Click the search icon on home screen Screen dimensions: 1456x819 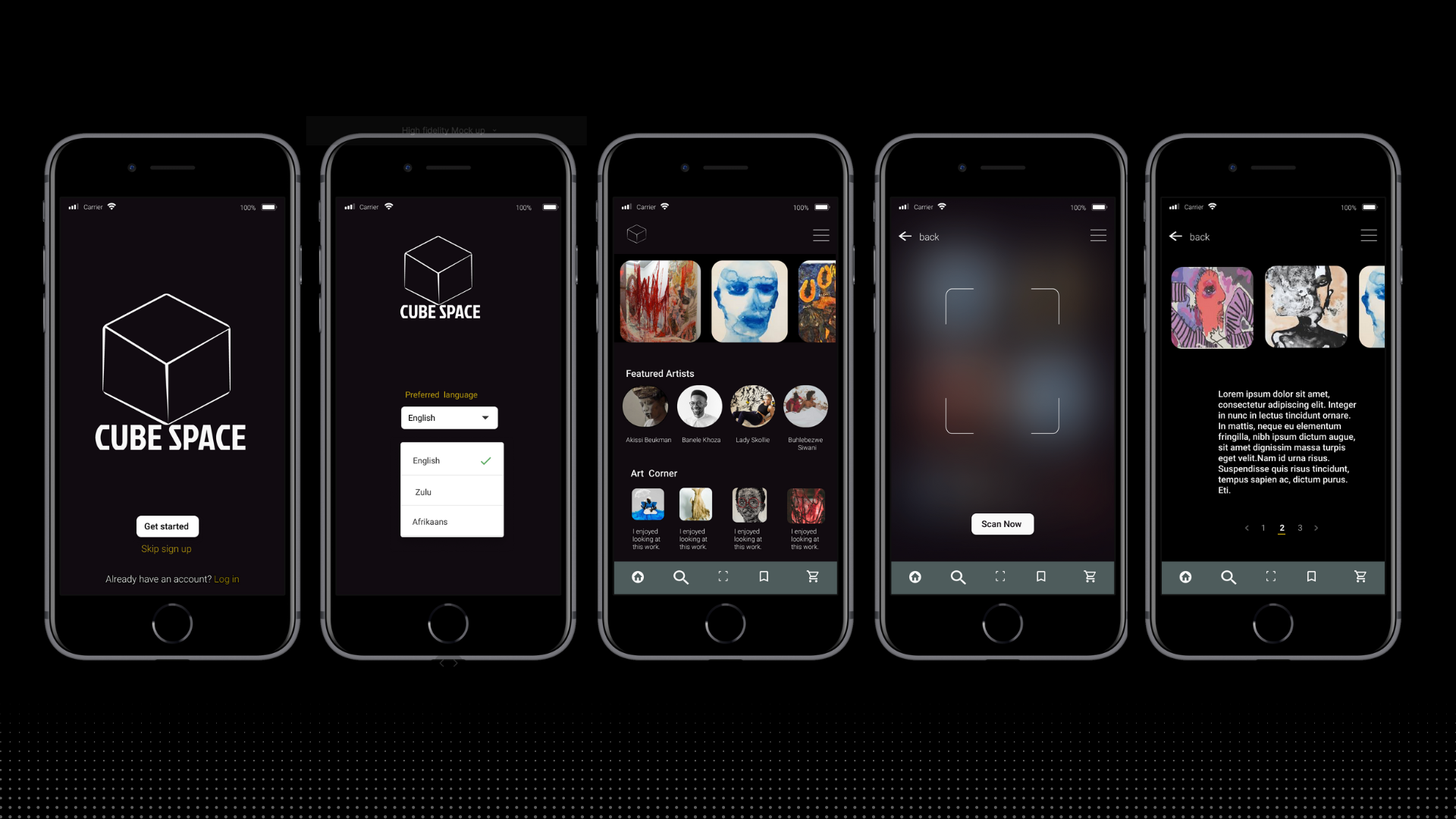pos(681,576)
